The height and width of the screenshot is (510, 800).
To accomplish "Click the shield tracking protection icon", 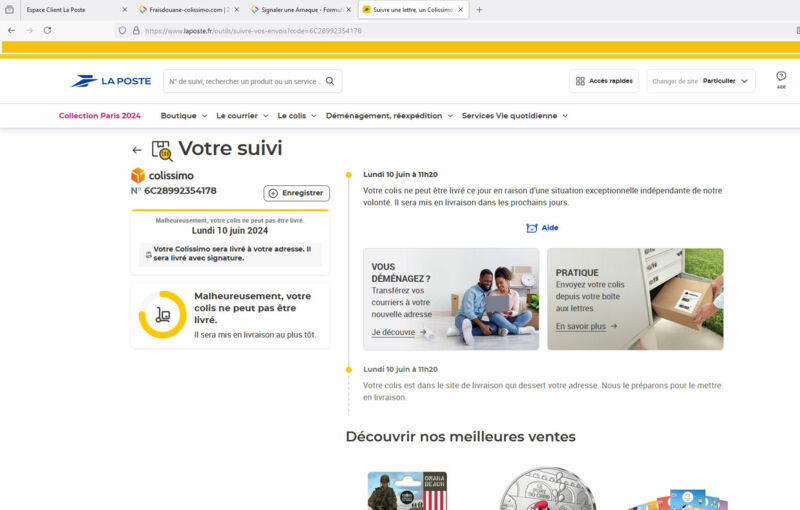I will coord(122,31).
